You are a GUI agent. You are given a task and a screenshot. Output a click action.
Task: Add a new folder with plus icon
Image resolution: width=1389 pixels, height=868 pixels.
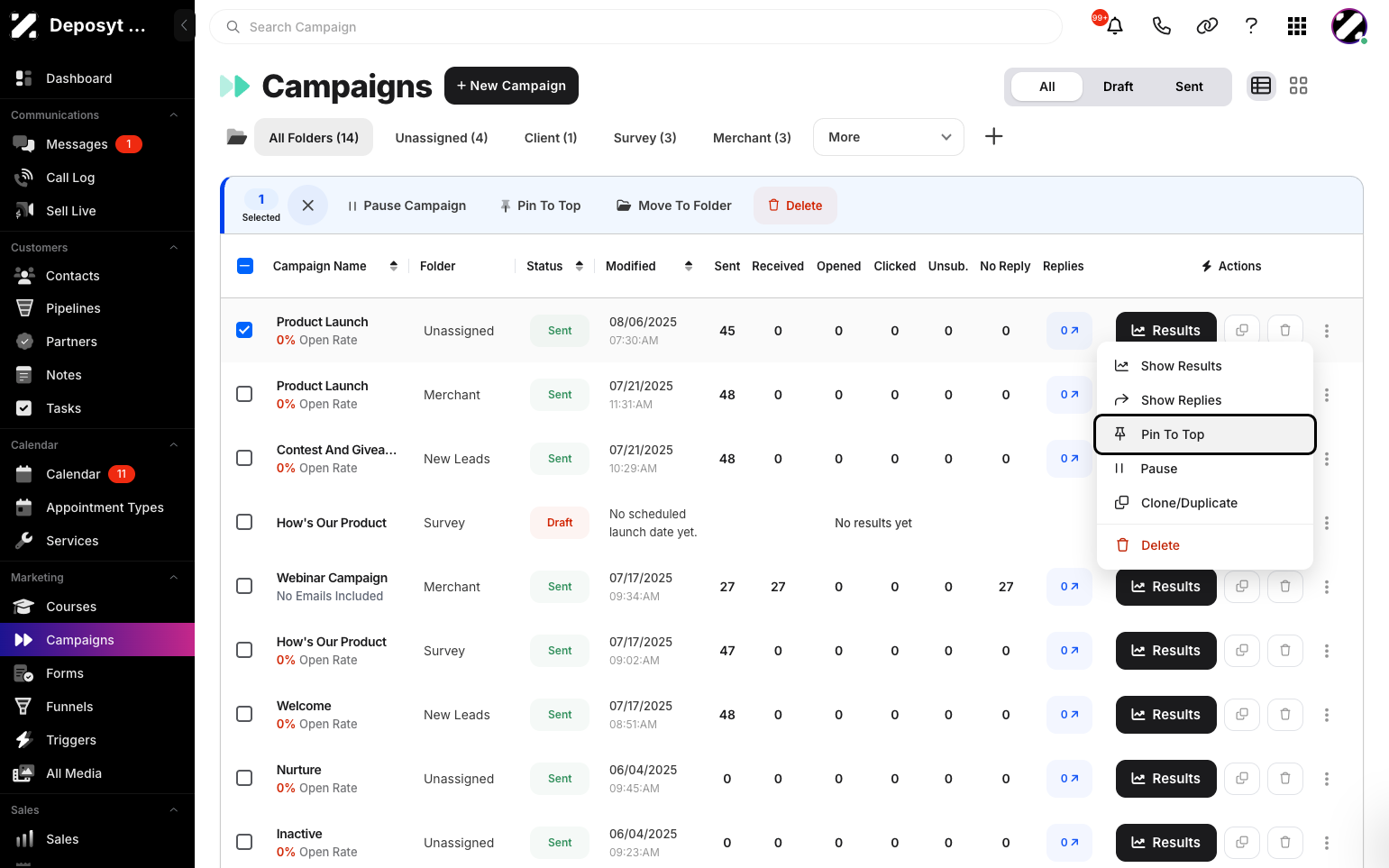pyautogui.click(x=993, y=136)
